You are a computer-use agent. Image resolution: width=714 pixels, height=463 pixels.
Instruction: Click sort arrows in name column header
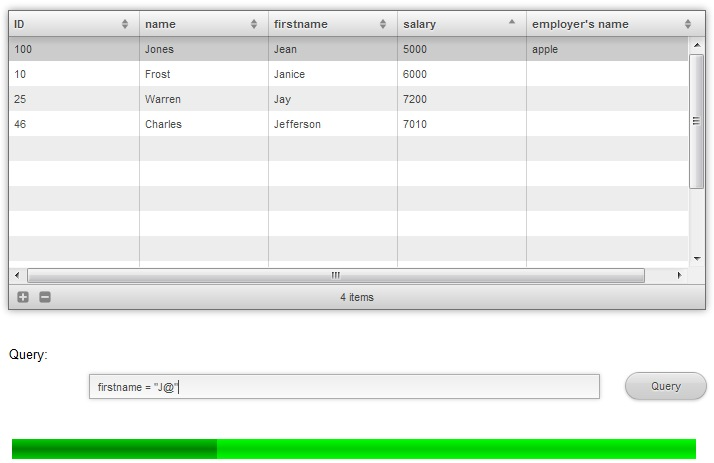click(x=254, y=24)
